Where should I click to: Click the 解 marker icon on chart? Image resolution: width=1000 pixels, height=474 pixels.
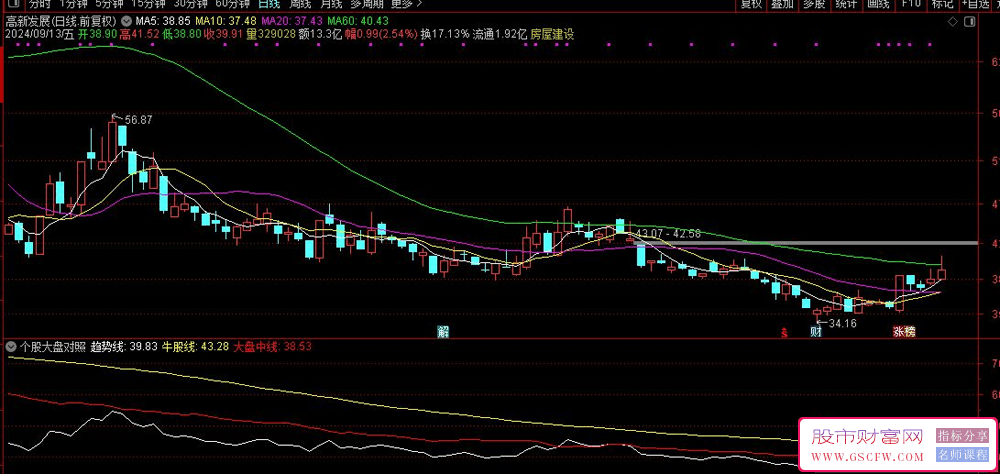441,331
